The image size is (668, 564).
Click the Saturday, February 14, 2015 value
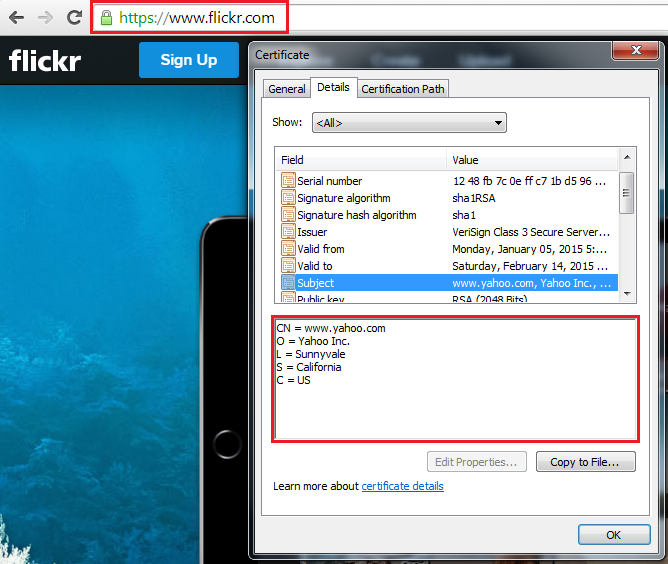pos(530,266)
